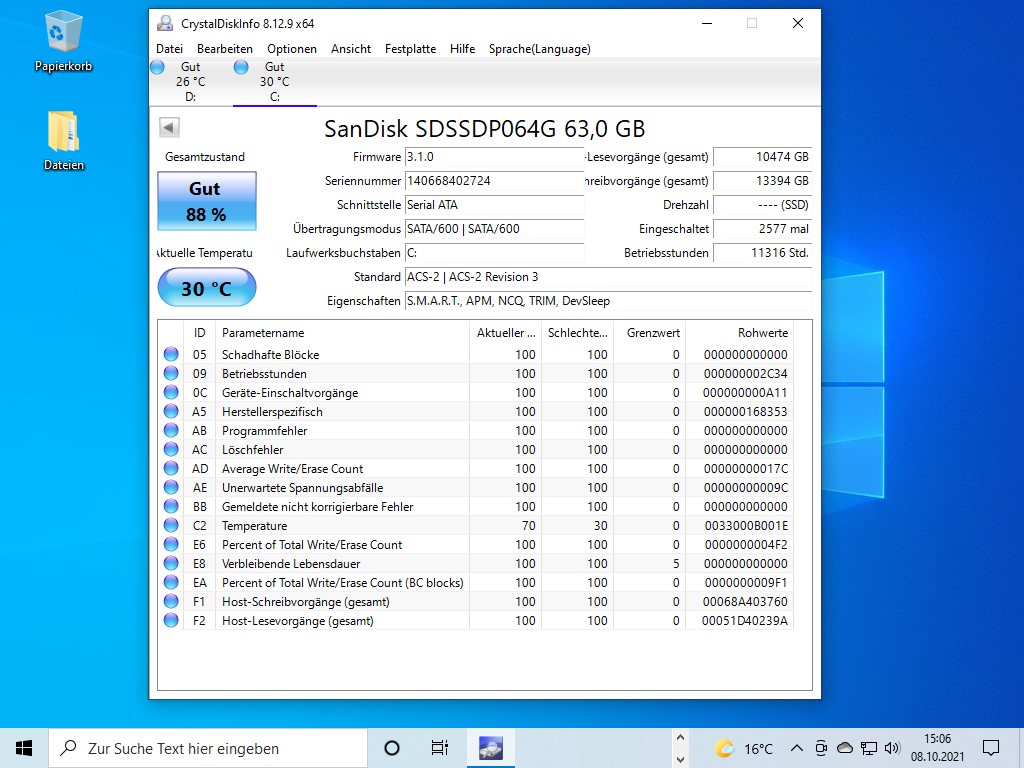Viewport: 1024px width, 768px height.
Task: Select the status orb for drive D:
Action: 157,67
